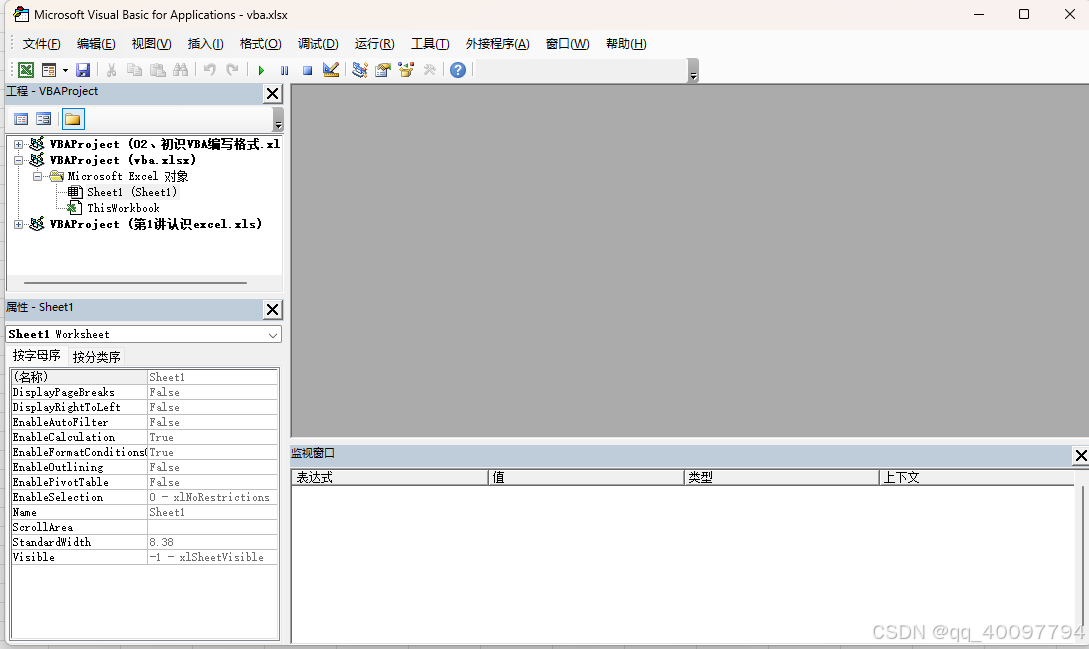This screenshot has height=649, width=1089.
Task: Click View Object icon in project panel
Action: (x=43, y=119)
